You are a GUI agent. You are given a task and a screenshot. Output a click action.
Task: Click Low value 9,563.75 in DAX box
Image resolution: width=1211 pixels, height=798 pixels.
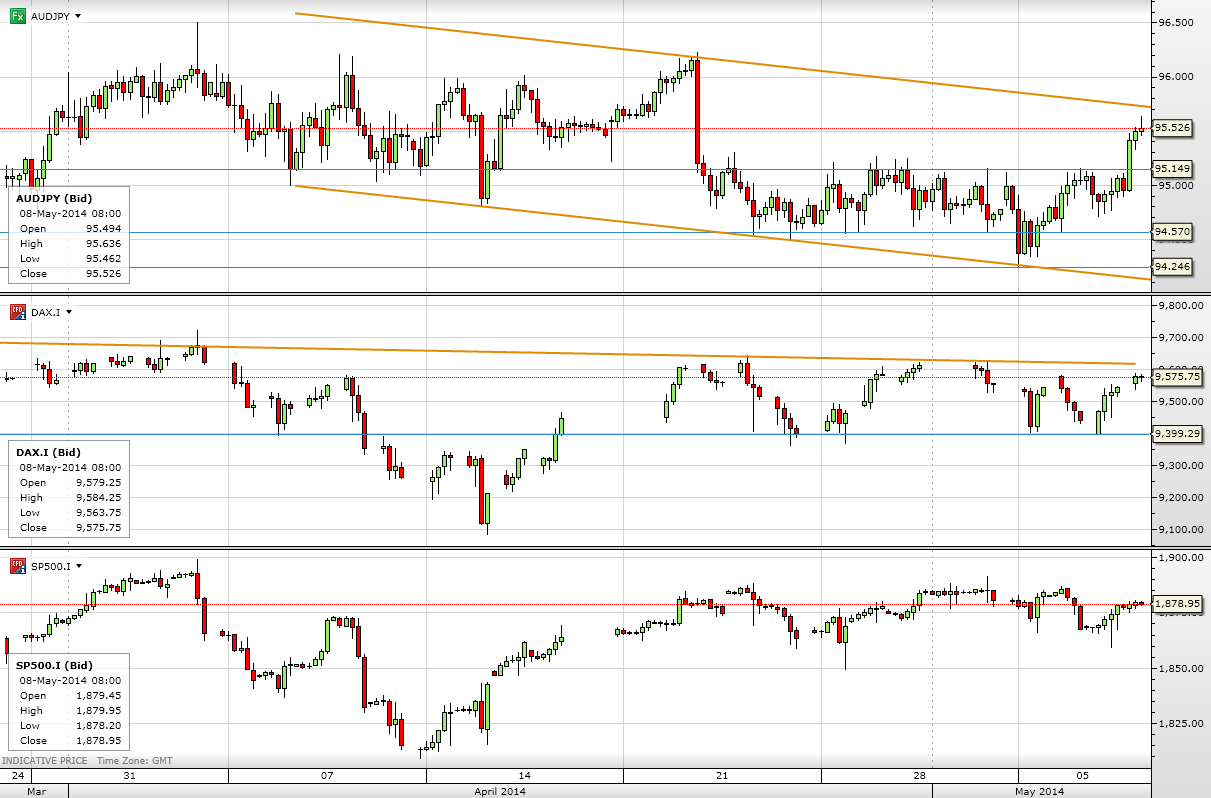click(99, 512)
